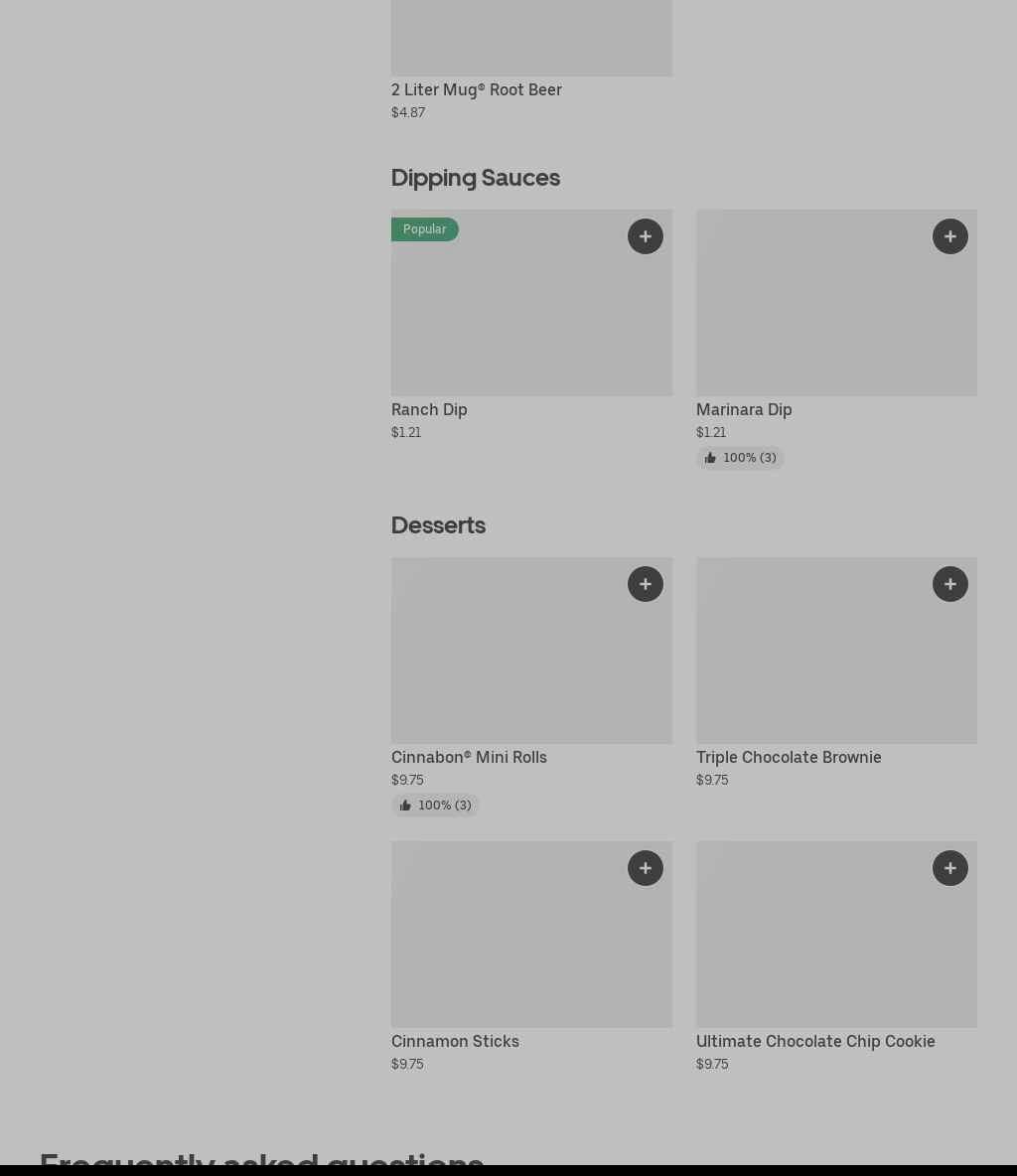Viewport: 1017px width, 1176px height.
Task: Click the Cinnamon Sticks item name
Action: coord(455,1041)
